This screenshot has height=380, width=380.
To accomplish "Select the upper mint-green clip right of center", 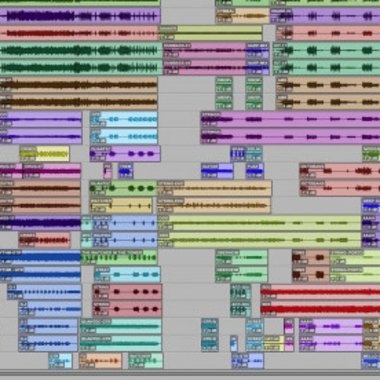I will tap(242, 257).
